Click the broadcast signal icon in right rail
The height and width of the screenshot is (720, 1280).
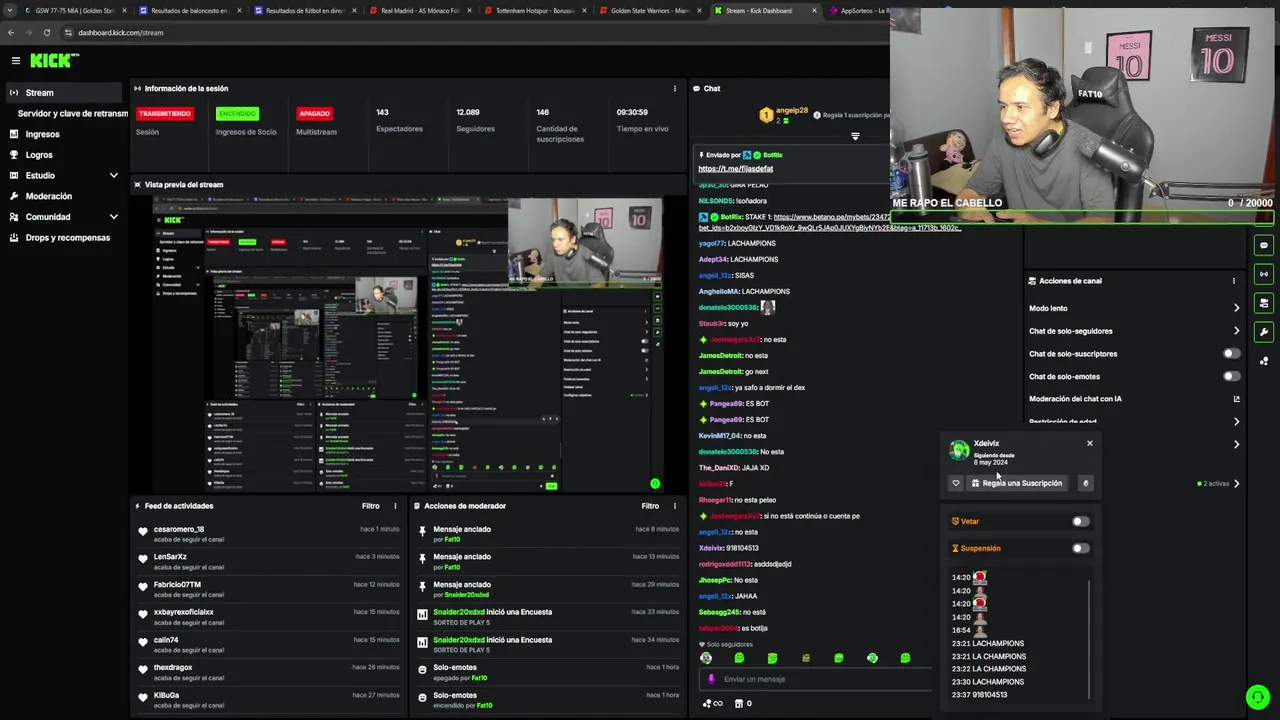1264,274
